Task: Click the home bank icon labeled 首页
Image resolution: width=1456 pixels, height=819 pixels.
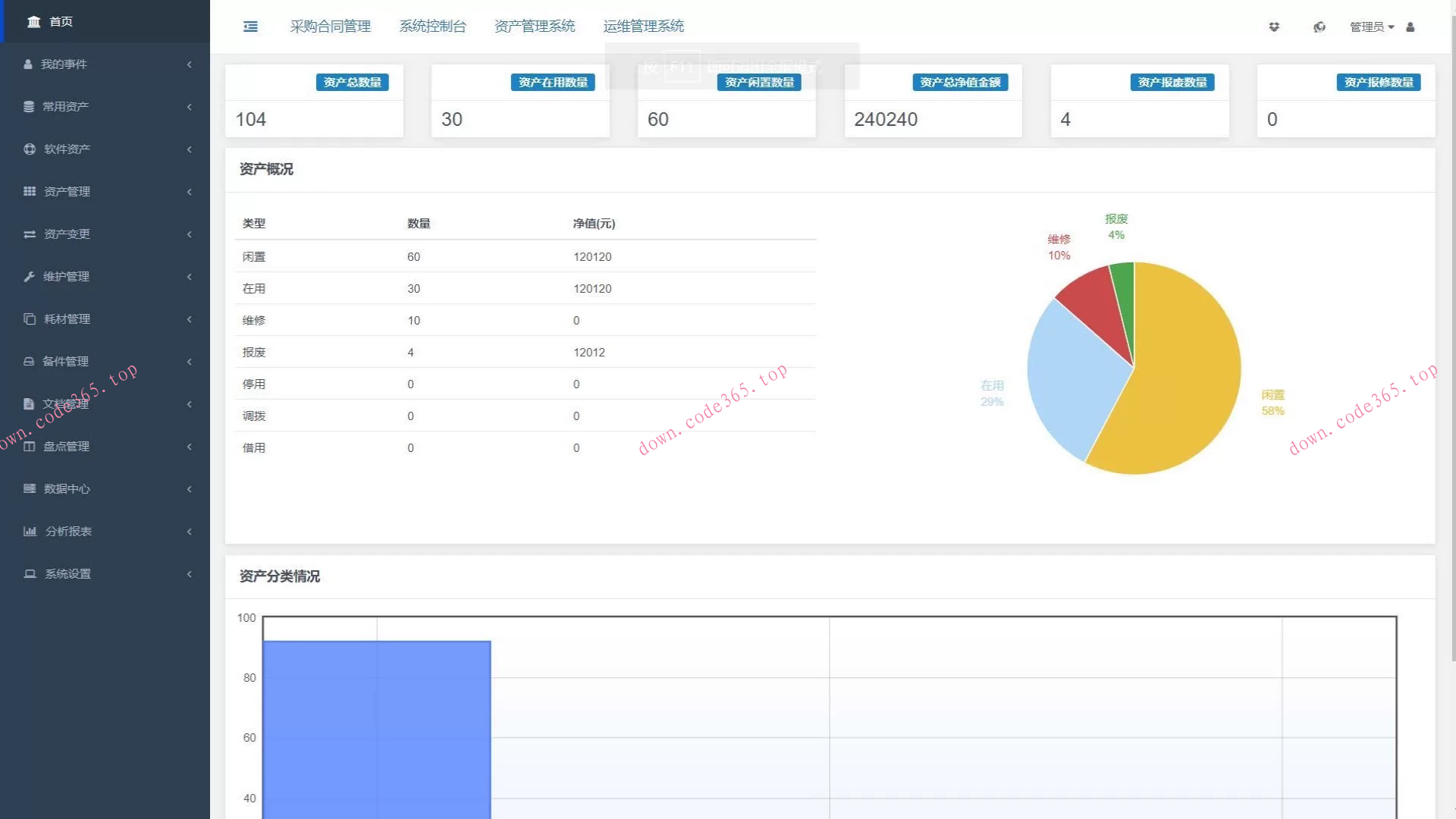Action: [34, 21]
